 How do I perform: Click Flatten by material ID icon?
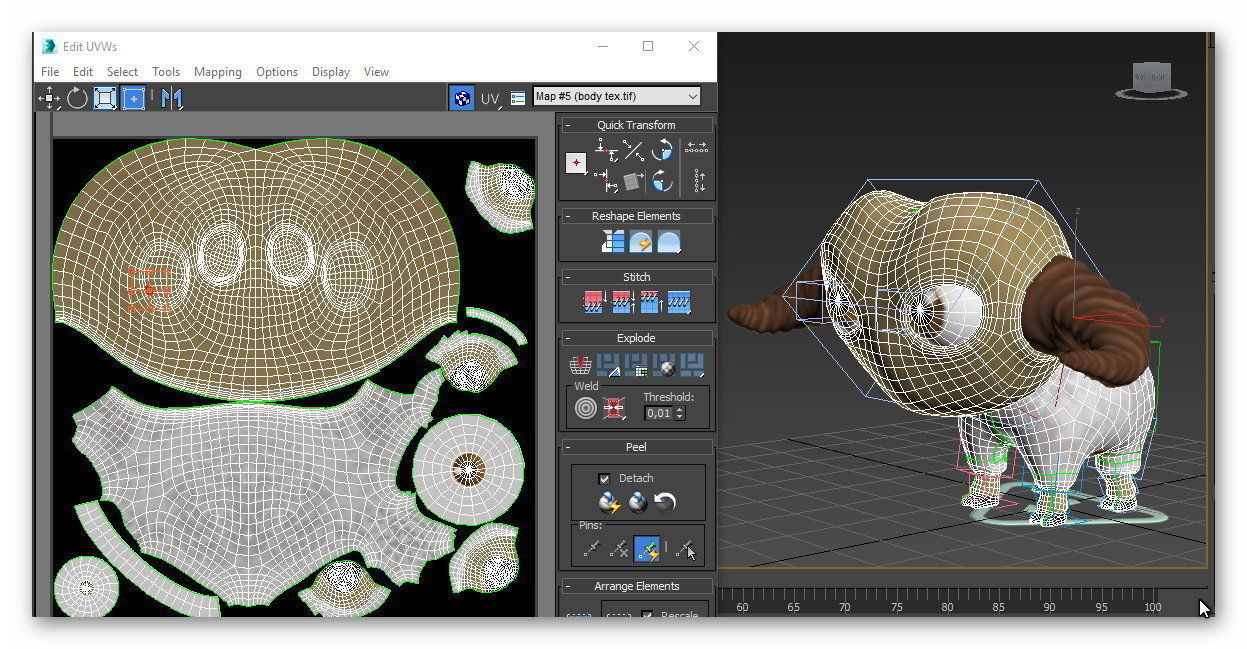click(664, 365)
